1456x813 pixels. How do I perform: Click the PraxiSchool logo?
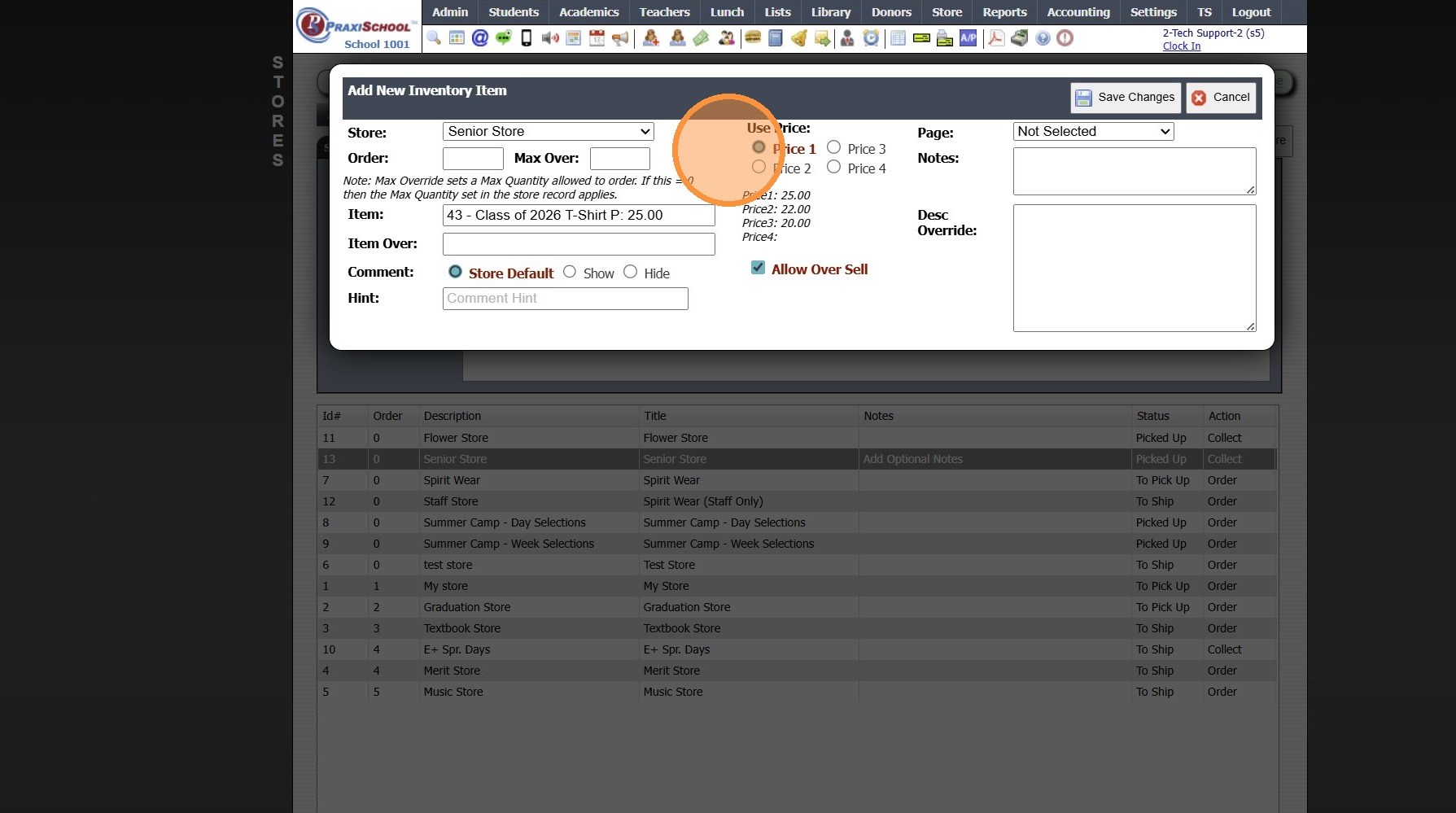click(x=356, y=27)
